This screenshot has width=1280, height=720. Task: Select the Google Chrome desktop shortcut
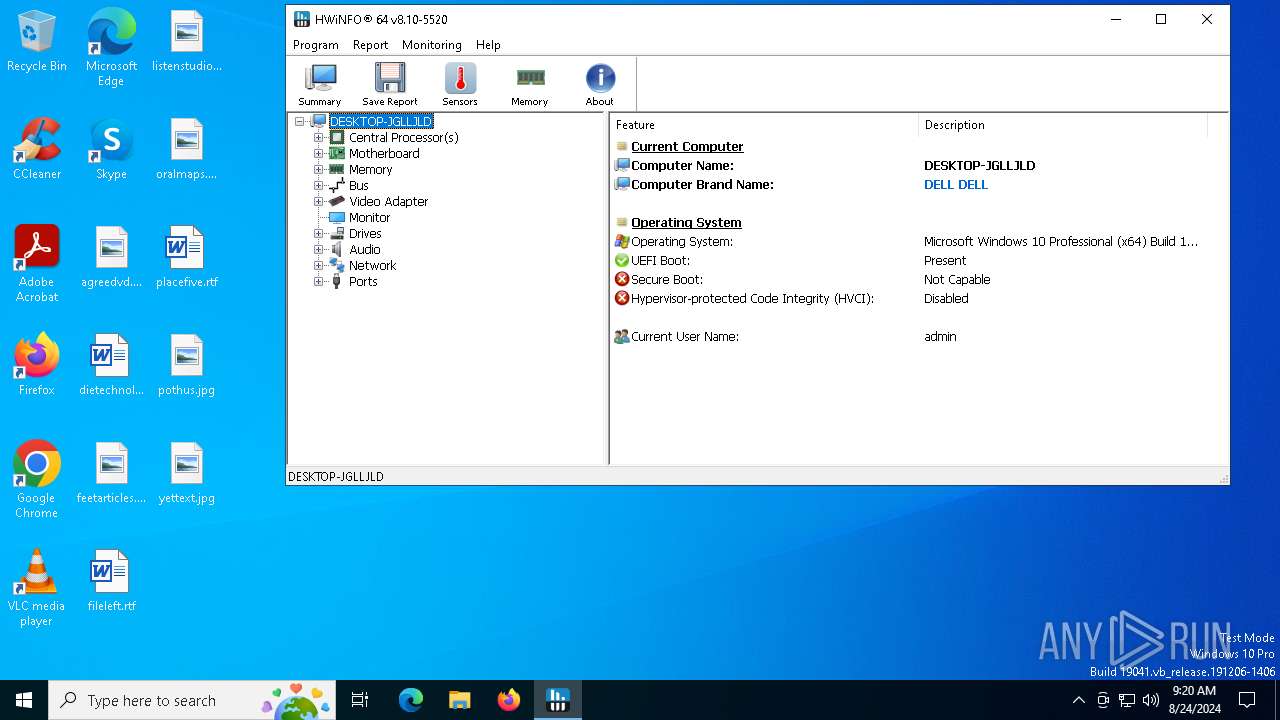tap(37, 480)
